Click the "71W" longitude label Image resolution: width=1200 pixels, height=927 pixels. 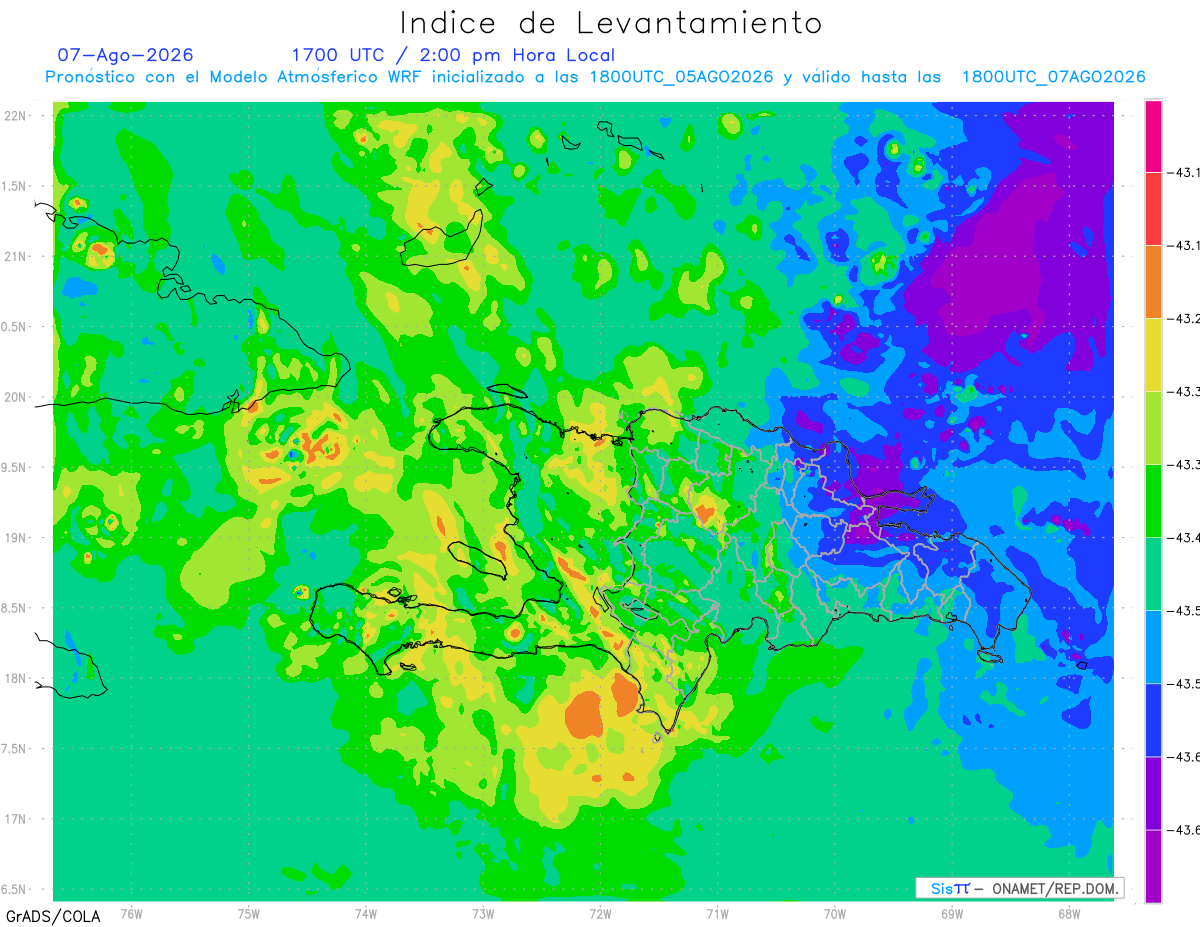coord(717,913)
